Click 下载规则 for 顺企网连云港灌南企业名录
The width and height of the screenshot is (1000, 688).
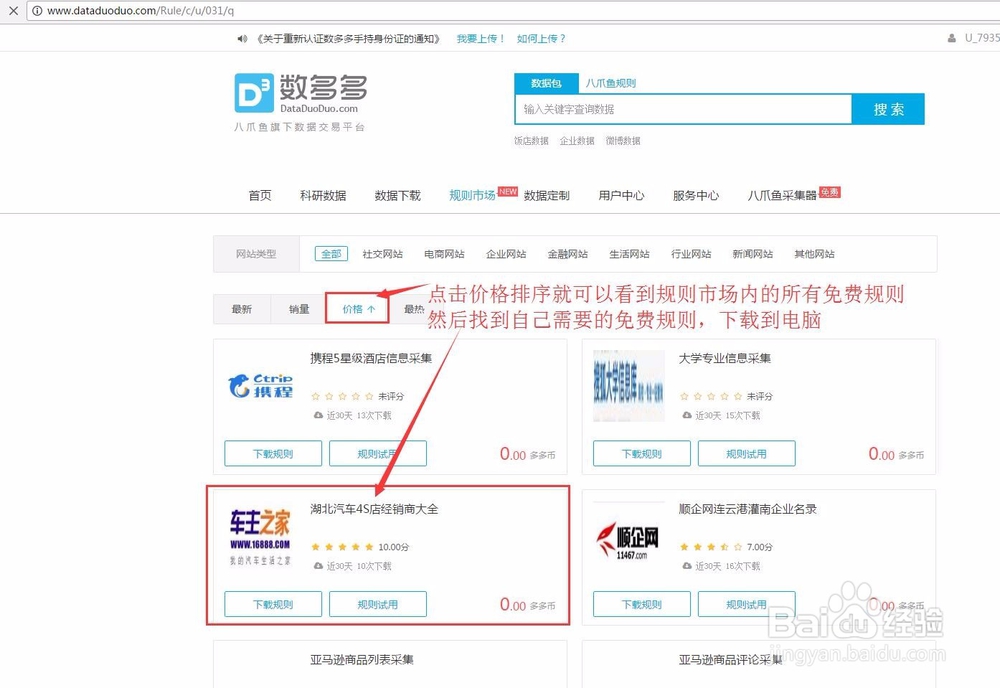click(x=642, y=604)
